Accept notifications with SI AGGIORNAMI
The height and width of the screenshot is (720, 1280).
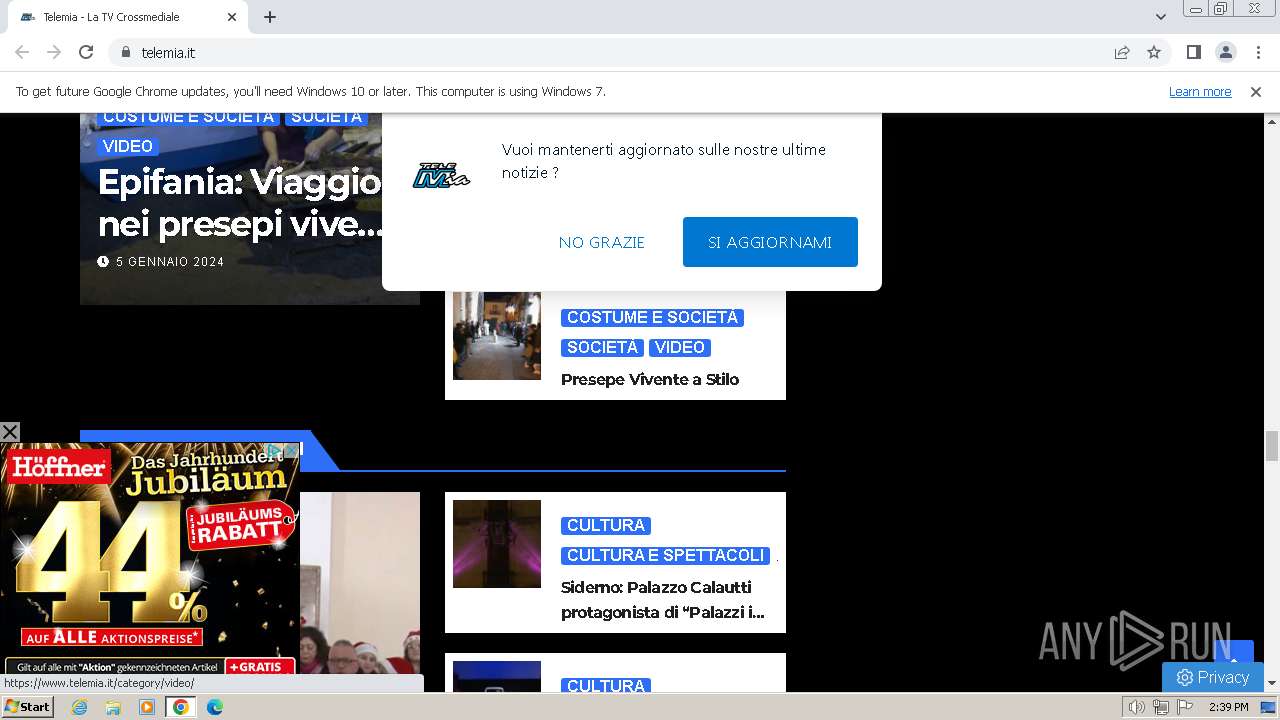[x=770, y=242]
